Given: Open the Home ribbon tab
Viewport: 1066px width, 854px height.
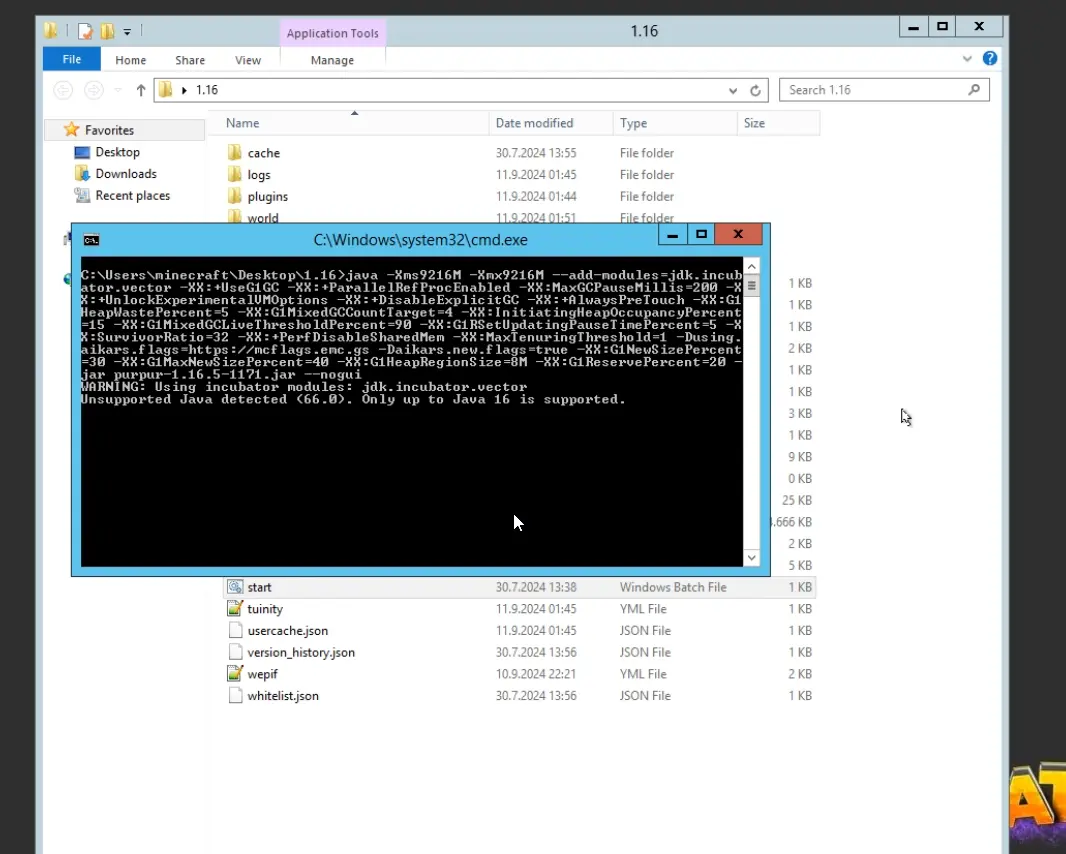Looking at the screenshot, I should [131, 60].
